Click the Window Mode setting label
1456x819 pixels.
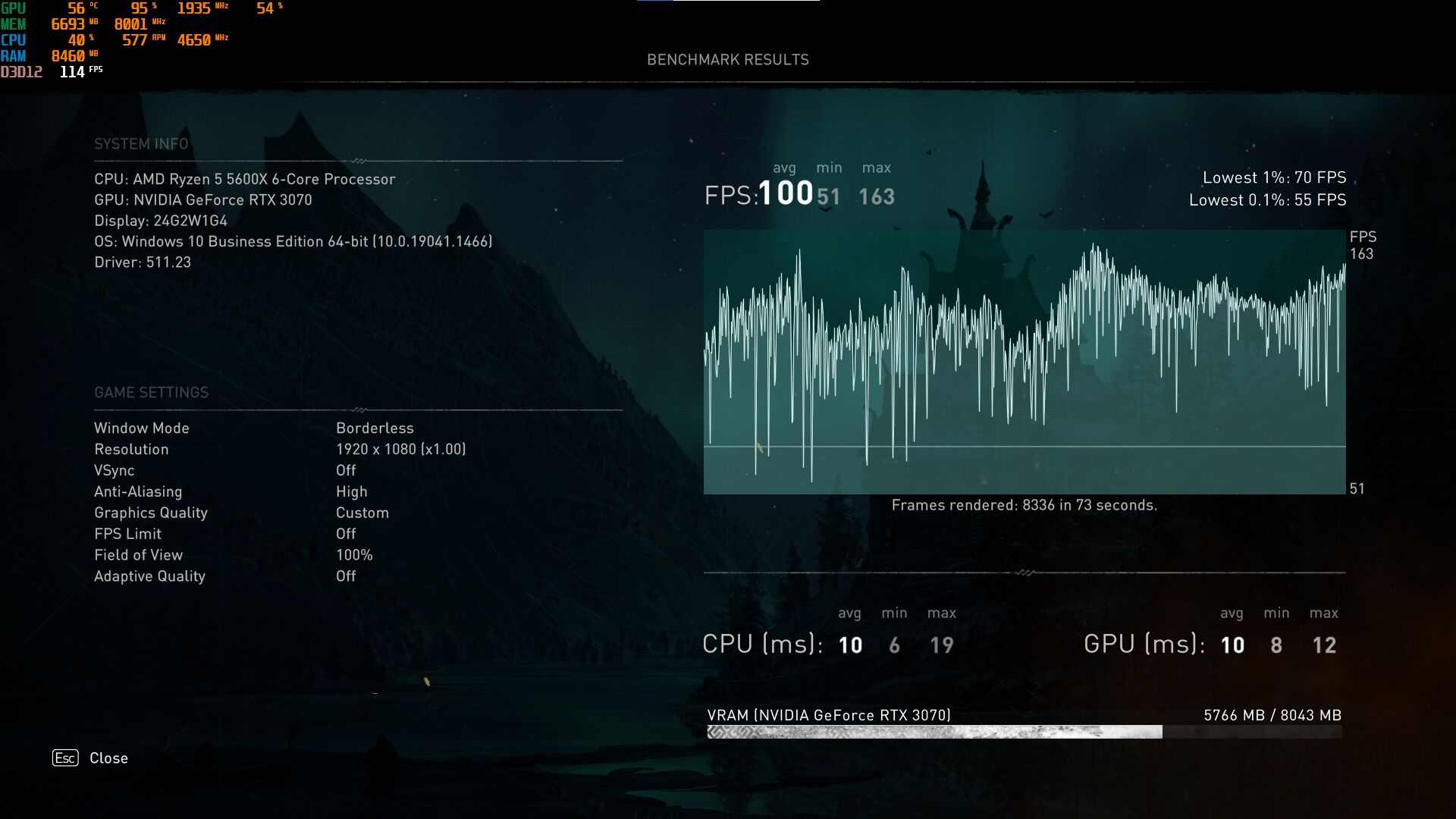click(x=142, y=428)
